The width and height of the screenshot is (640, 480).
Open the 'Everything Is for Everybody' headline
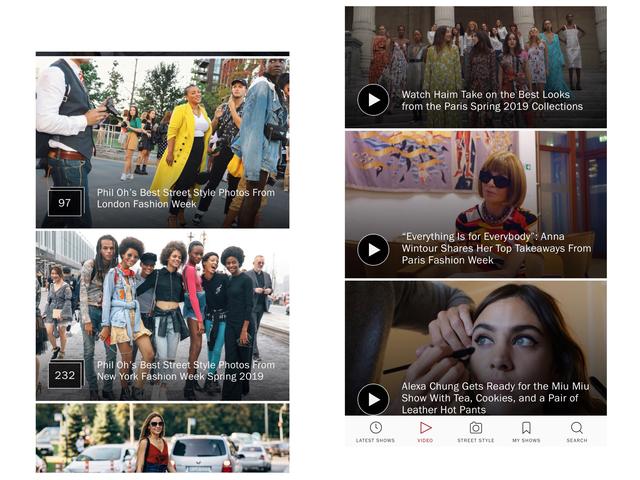[x=496, y=249]
